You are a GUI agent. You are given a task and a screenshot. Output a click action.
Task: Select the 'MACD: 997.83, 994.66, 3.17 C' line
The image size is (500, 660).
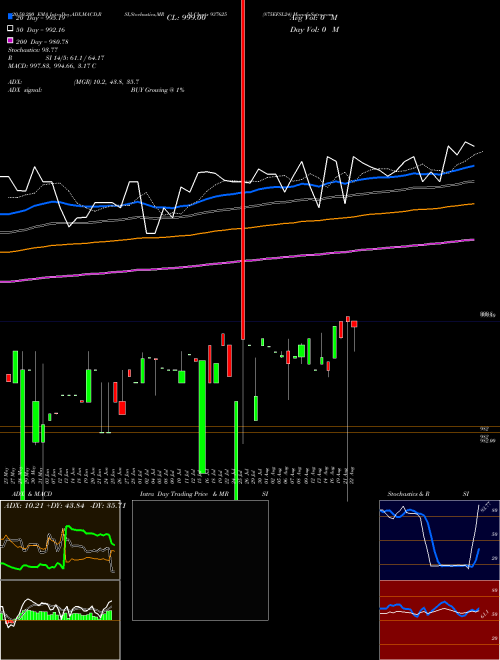point(52,66)
